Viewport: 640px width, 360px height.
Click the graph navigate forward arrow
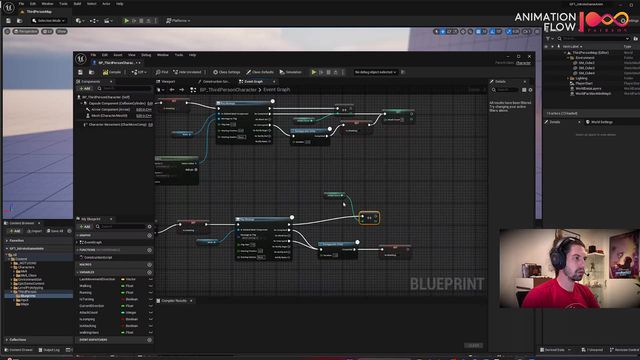[182, 90]
